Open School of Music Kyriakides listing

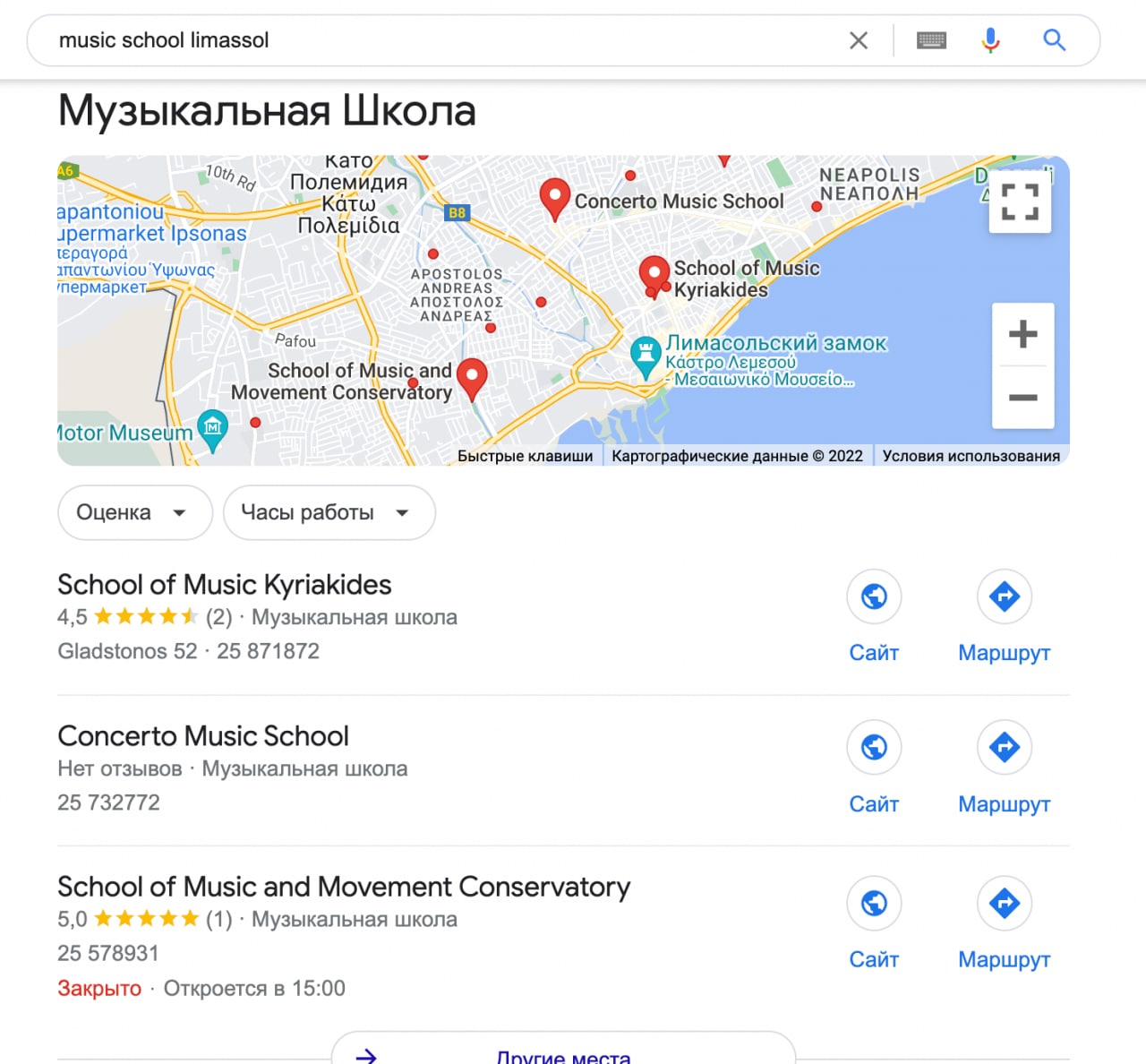[x=225, y=585]
